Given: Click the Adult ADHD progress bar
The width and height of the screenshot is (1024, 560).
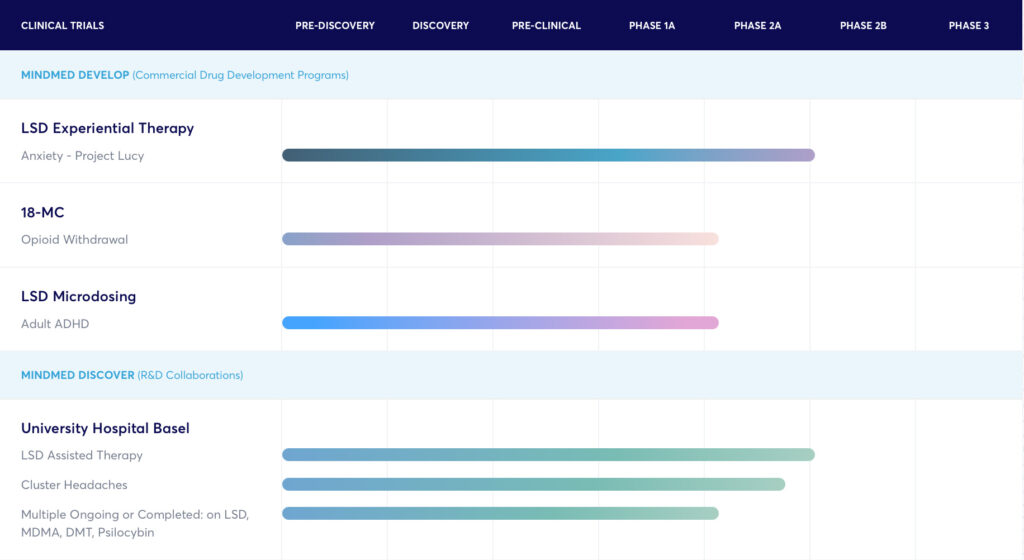Looking at the screenshot, I should point(500,322).
